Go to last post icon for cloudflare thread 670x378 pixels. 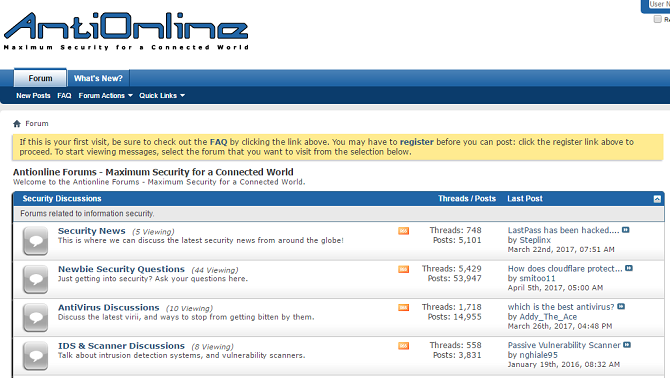click(x=629, y=269)
